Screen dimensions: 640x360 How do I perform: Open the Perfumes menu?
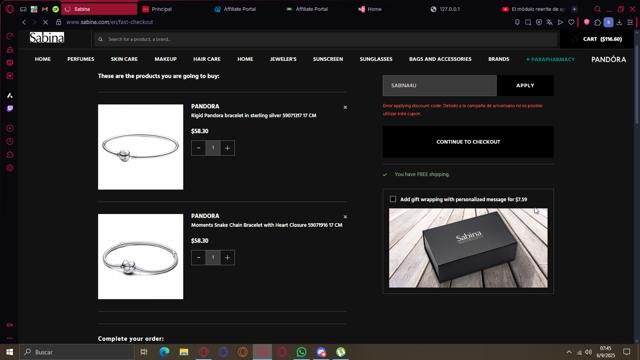click(81, 59)
